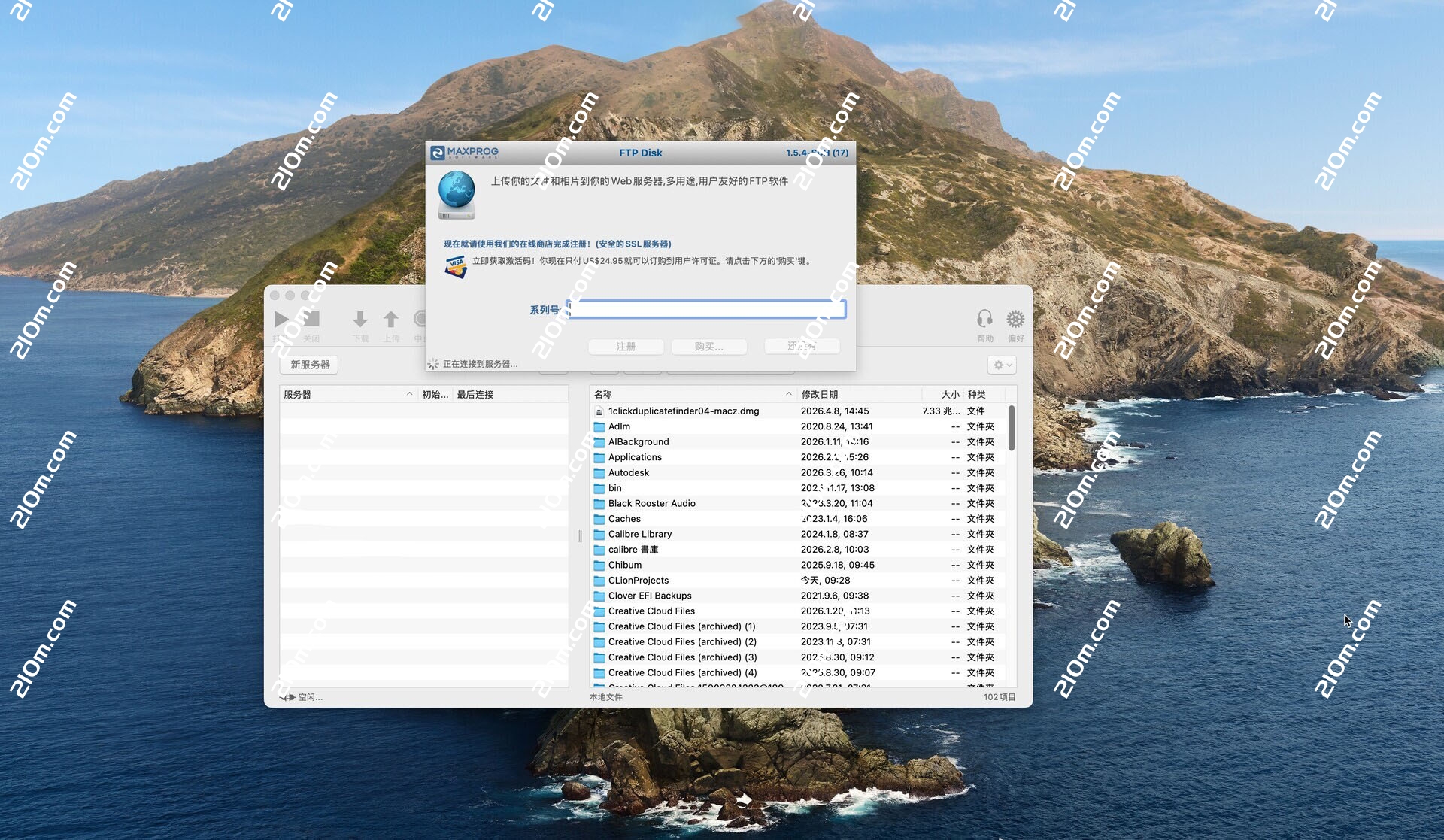Click the 正在连接到服务器... status text
Screen dimensions: 1444x840
(x=480, y=364)
